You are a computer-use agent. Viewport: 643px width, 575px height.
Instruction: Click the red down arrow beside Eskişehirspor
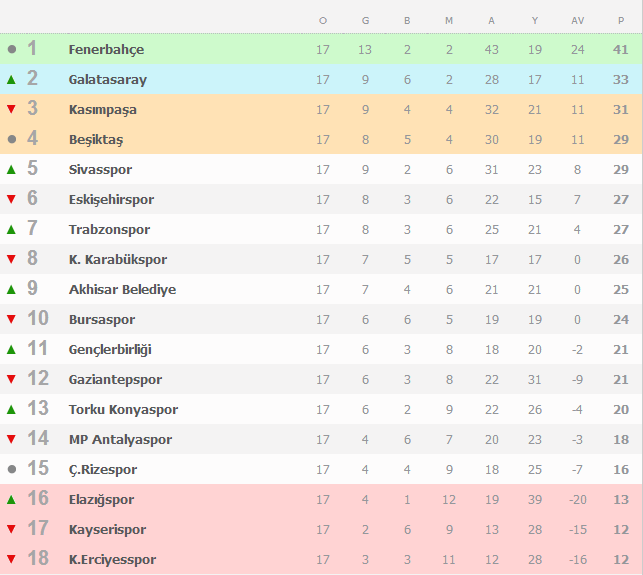click(x=11, y=199)
